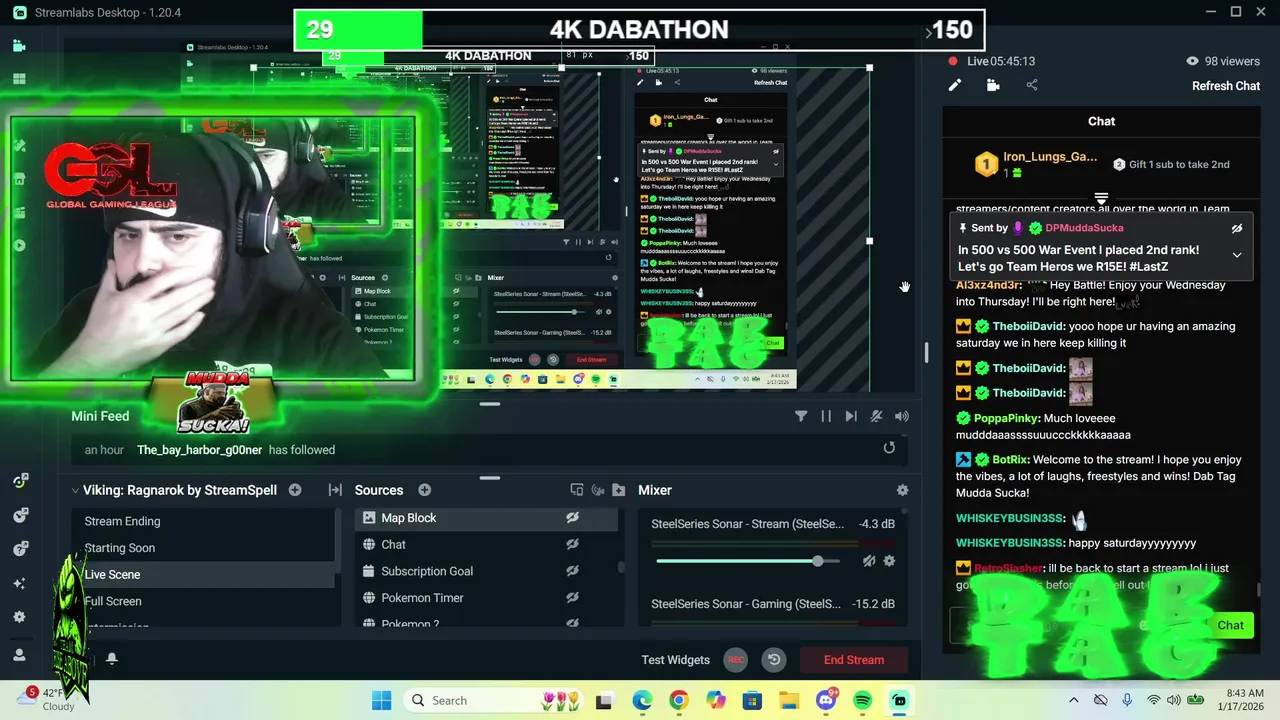Image resolution: width=1280 pixels, height=720 pixels.
Task: Open the account profile sidebar icon
Action: pos(19,655)
